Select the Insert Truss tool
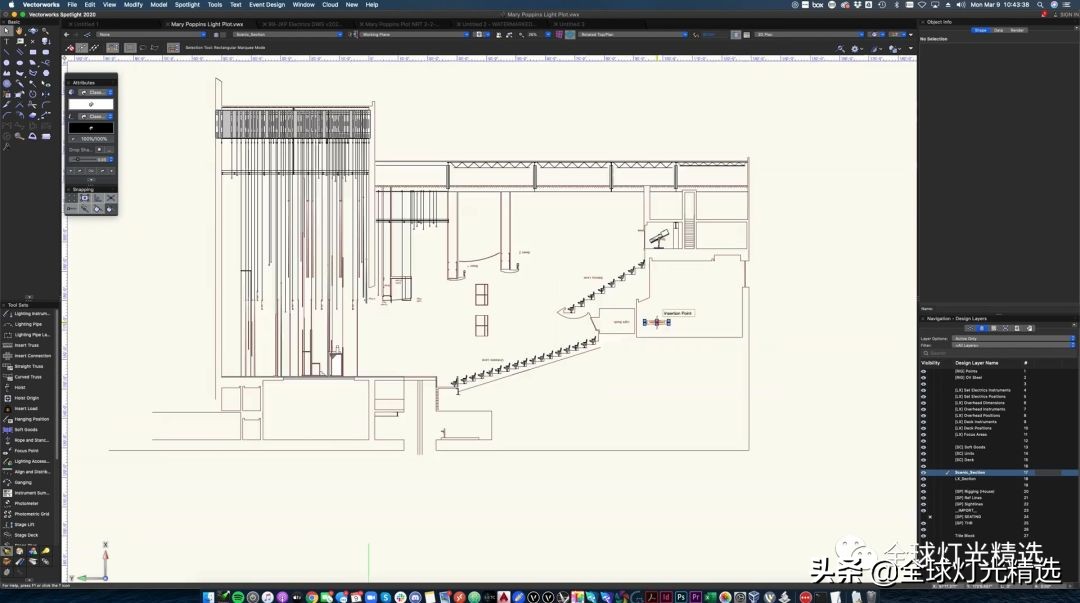 27,345
